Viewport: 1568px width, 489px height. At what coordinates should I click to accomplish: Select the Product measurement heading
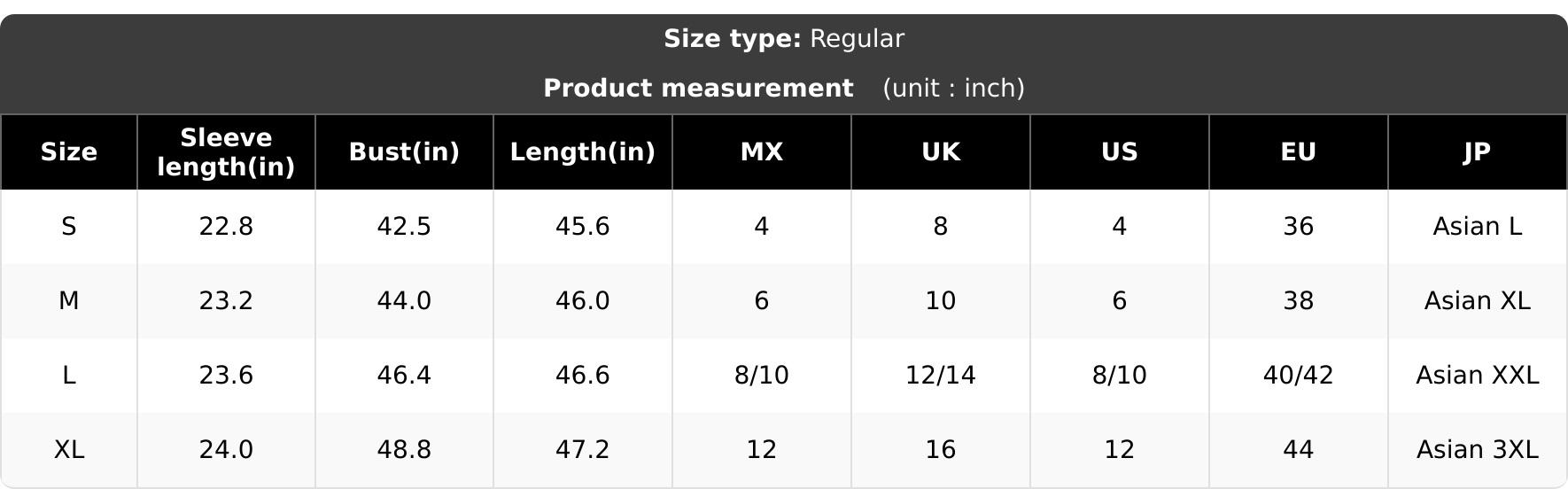(698, 89)
